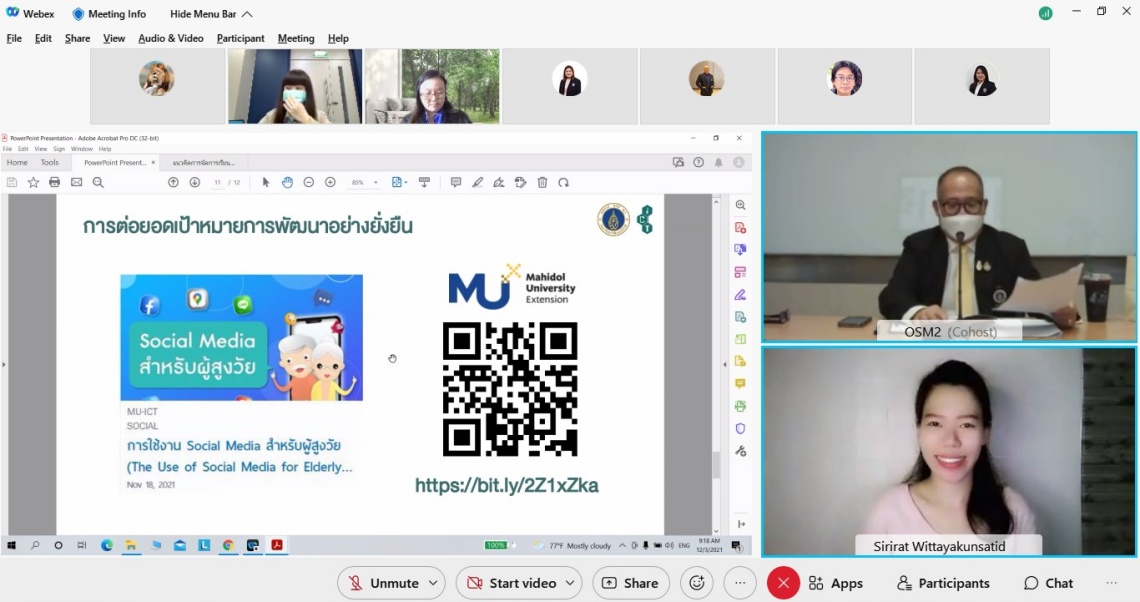Select the PowerPoint Present... document tab

tap(115, 163)
